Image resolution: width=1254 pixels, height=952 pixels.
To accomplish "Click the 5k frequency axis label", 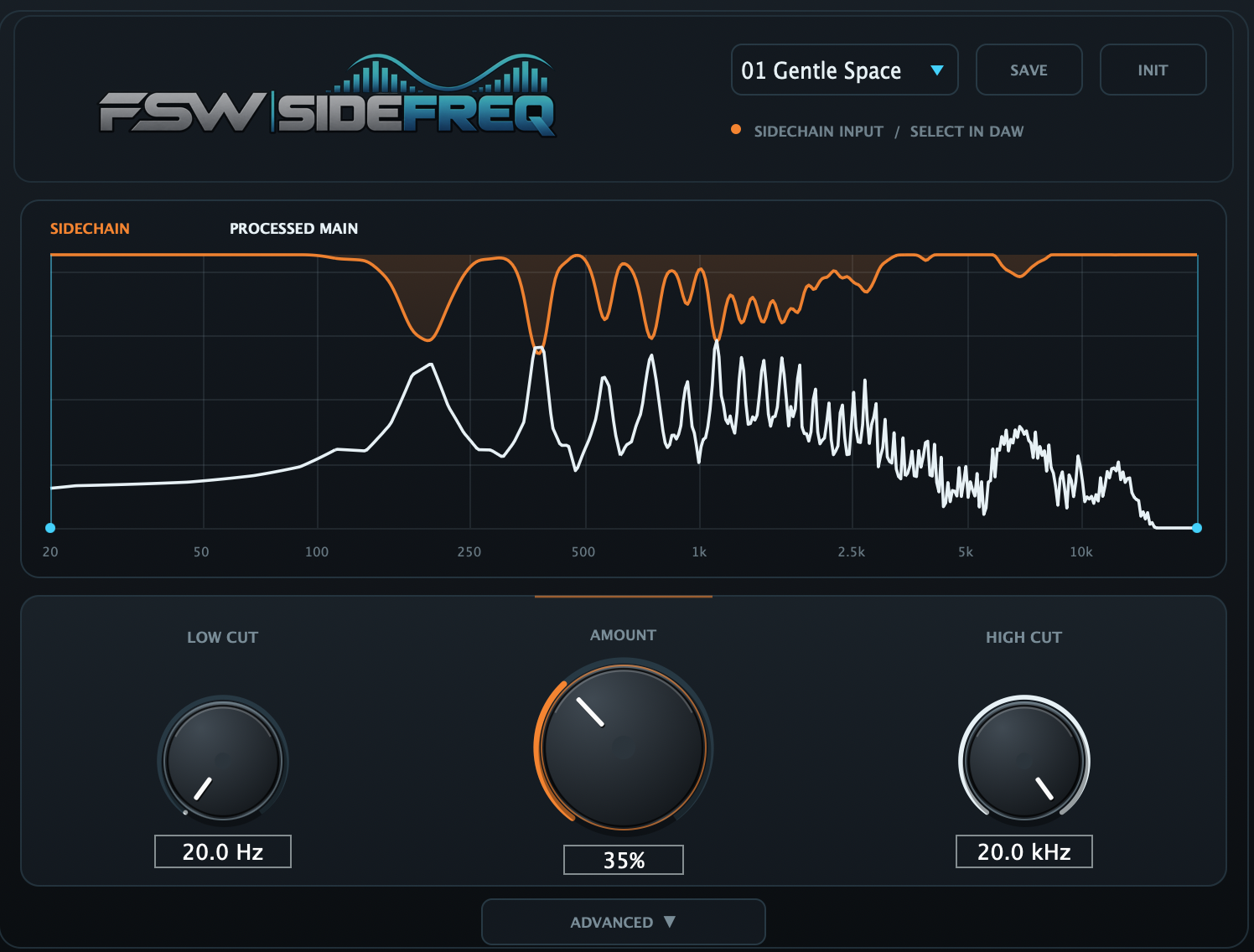I will pyautogui.click(x=966, y=552).
